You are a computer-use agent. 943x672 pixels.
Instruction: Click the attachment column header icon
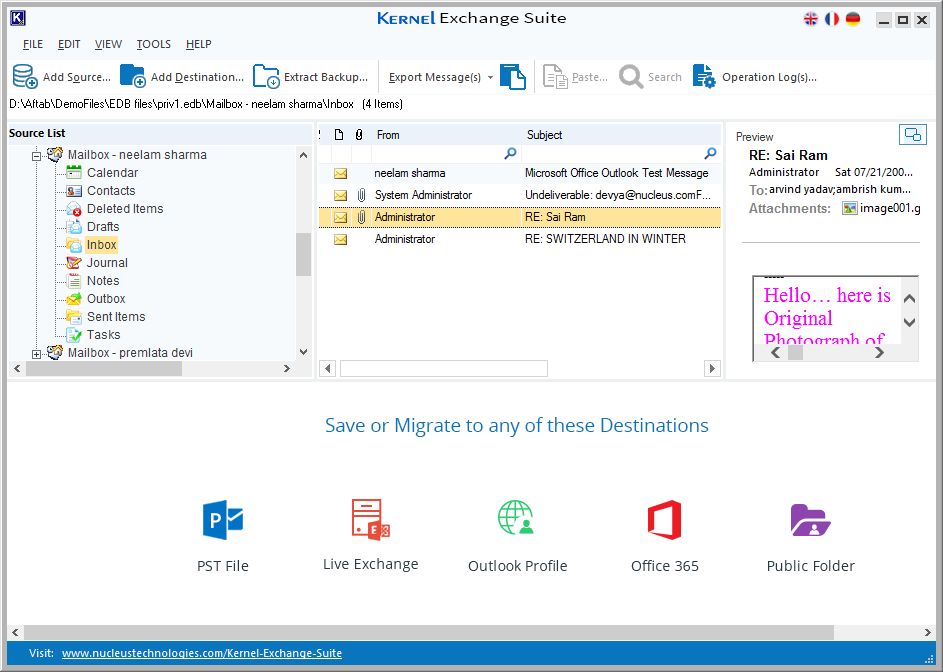click(x=359, y=135)
